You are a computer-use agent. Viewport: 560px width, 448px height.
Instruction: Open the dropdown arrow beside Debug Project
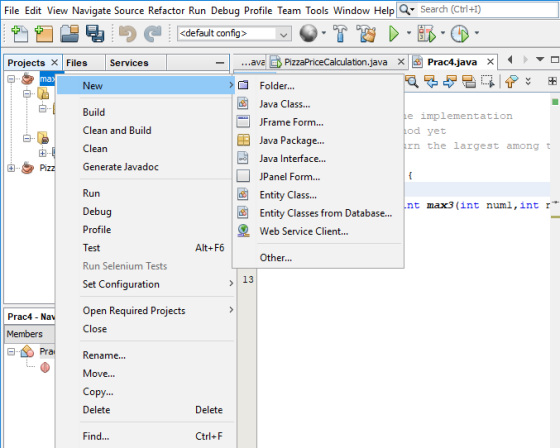click(x=442, y=33)
